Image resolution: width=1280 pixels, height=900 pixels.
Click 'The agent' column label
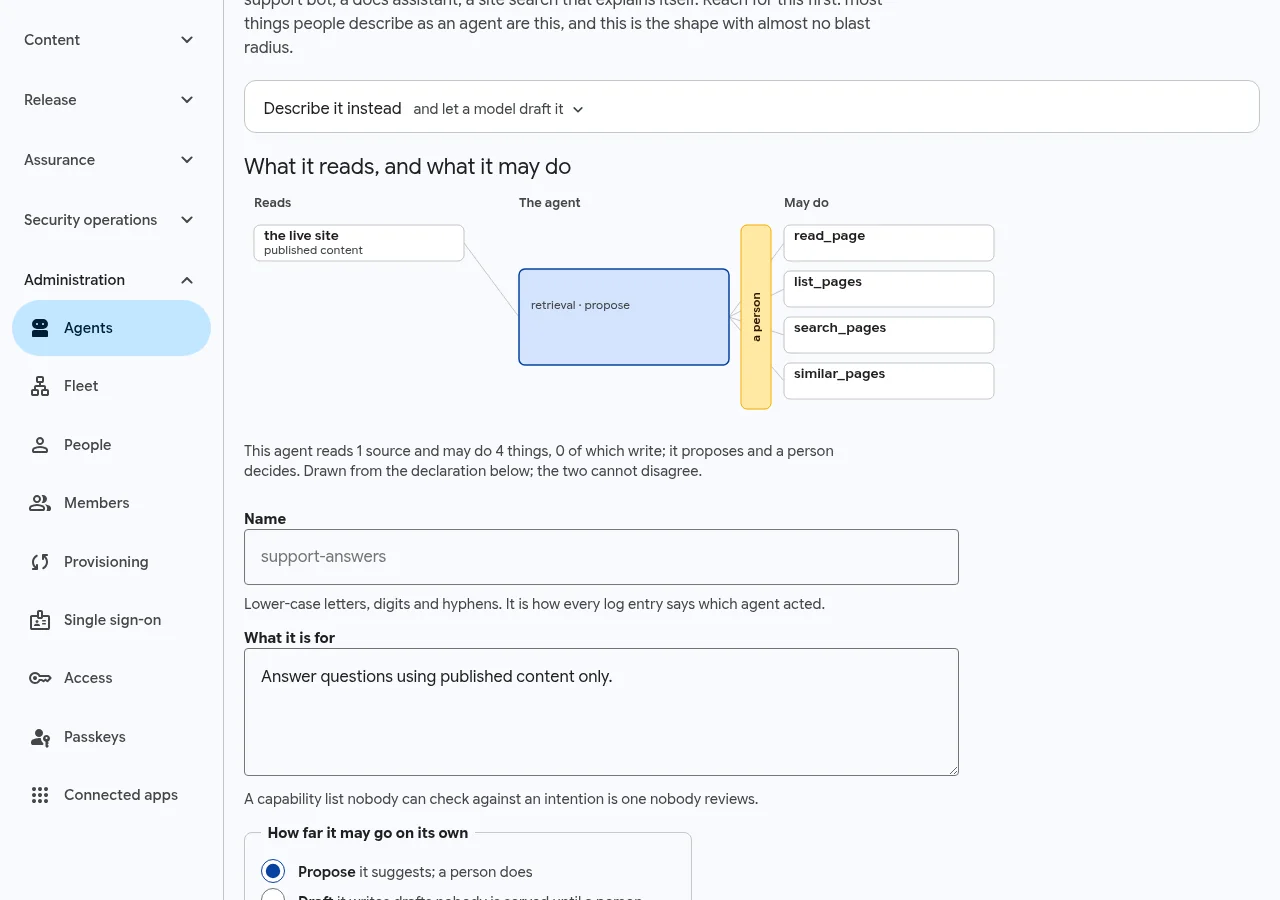pos(550,203)
